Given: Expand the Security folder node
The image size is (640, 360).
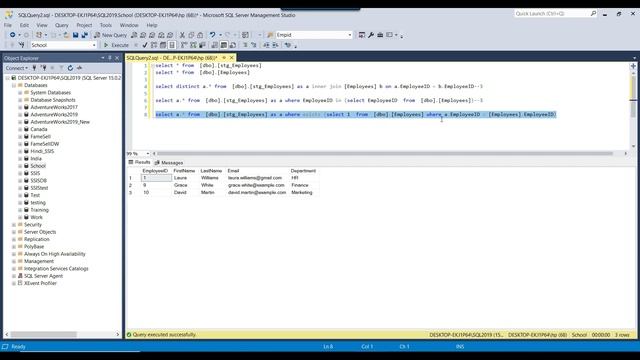Looking at the screenshot, I should [13, 225].
